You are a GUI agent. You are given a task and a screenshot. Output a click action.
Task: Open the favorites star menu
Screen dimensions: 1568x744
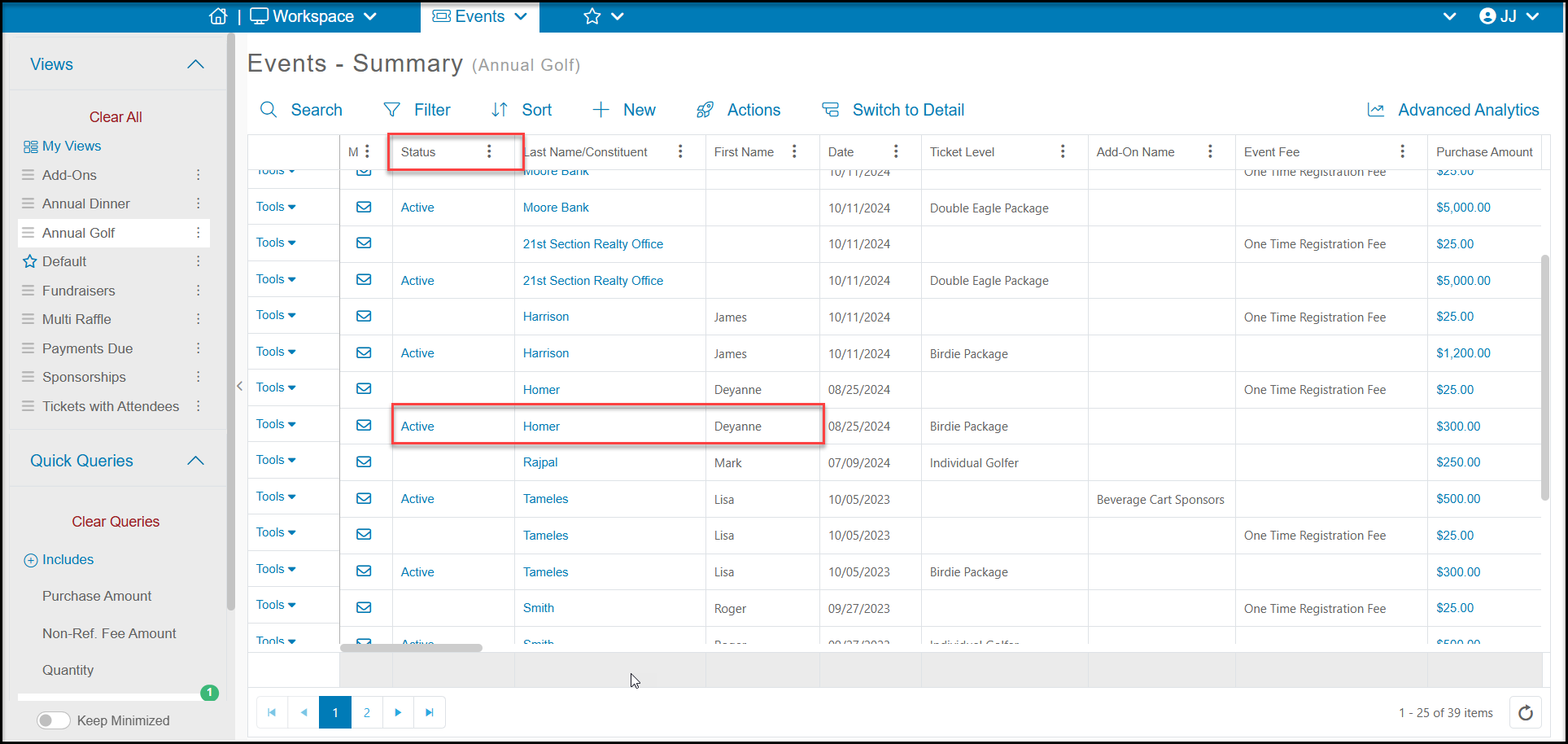(x=603, y=16)
